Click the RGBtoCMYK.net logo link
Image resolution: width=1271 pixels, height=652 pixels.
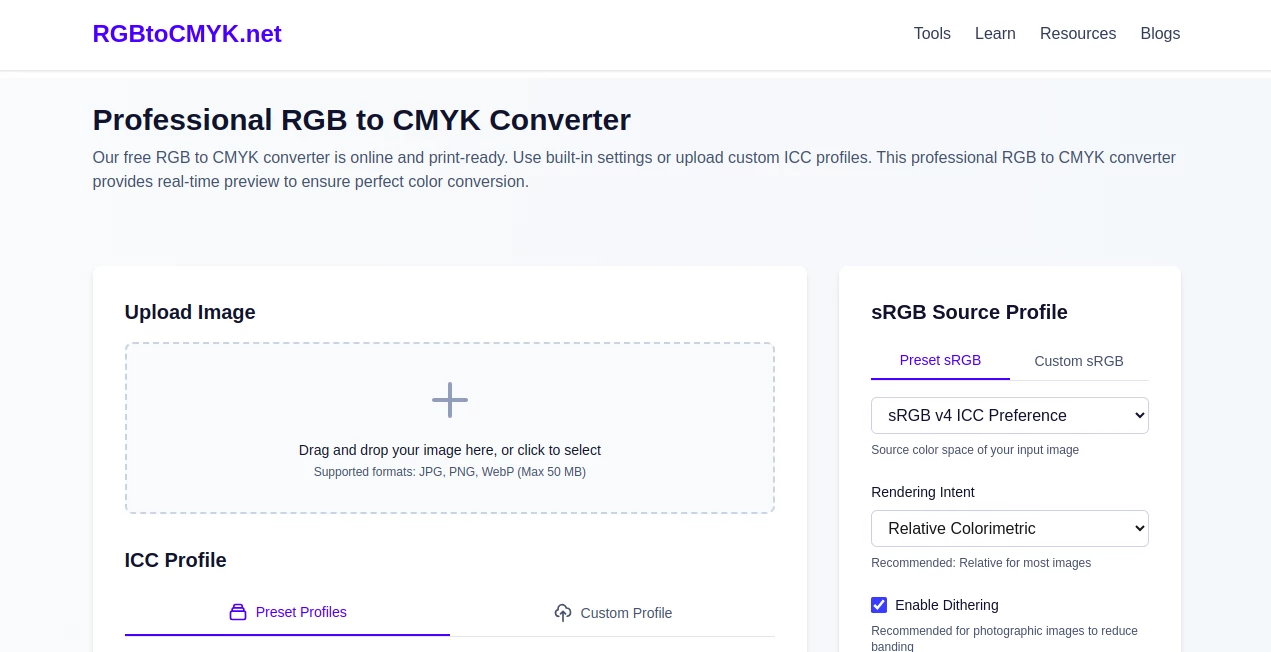(187, 33)
